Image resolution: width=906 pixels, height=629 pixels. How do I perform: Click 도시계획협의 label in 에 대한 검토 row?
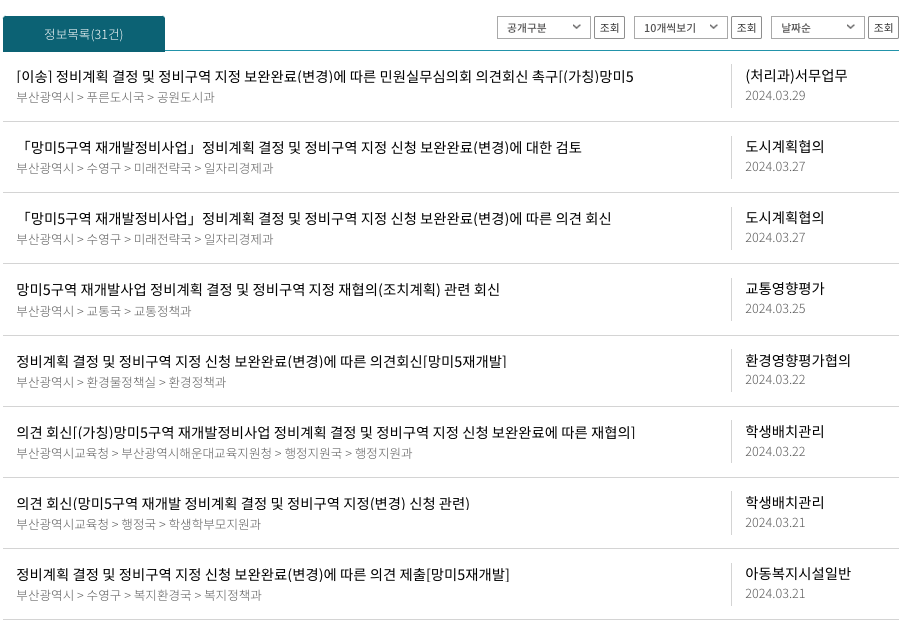[x=785, y=147]
